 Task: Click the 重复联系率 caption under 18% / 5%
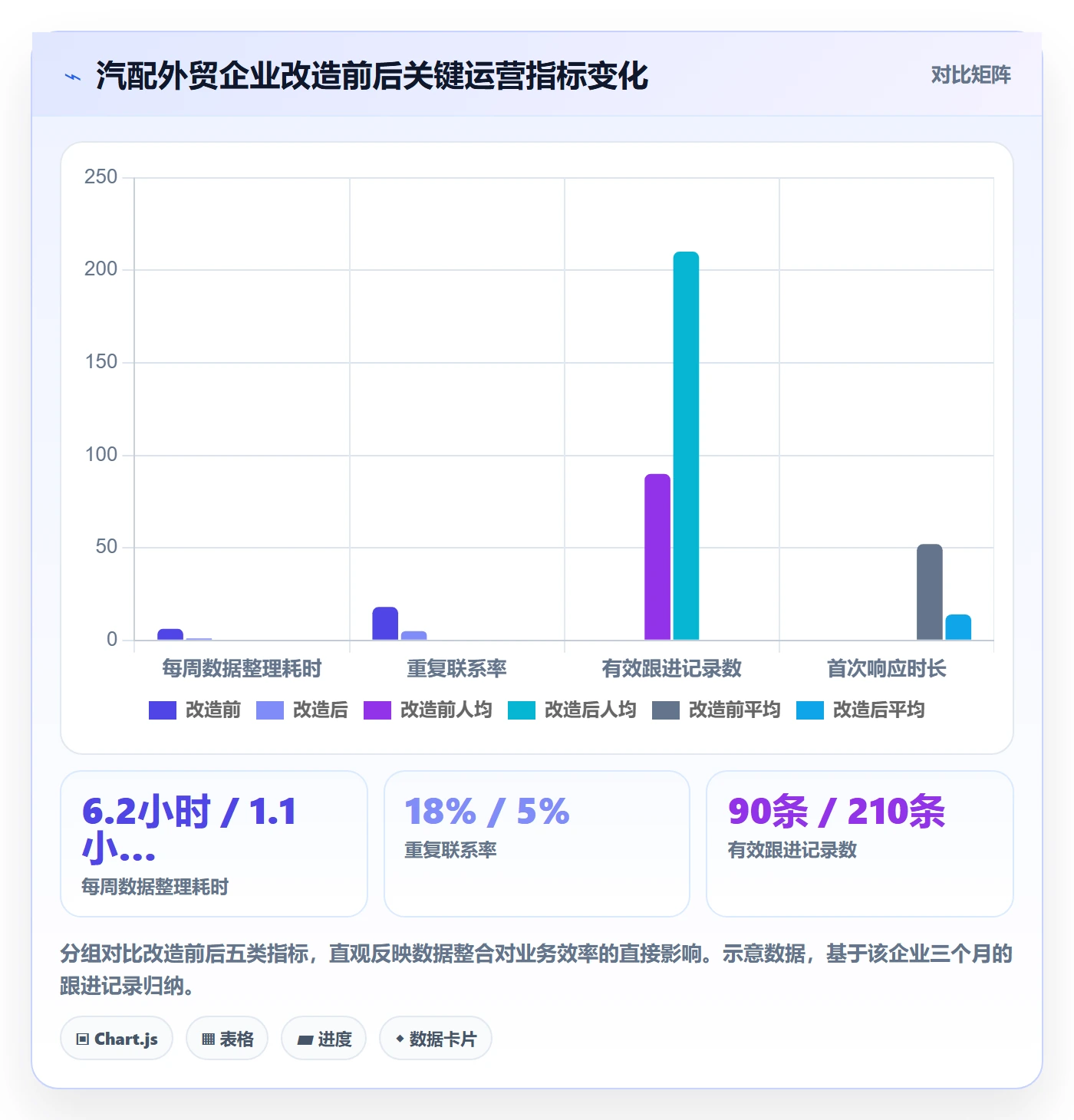point(450,850)
